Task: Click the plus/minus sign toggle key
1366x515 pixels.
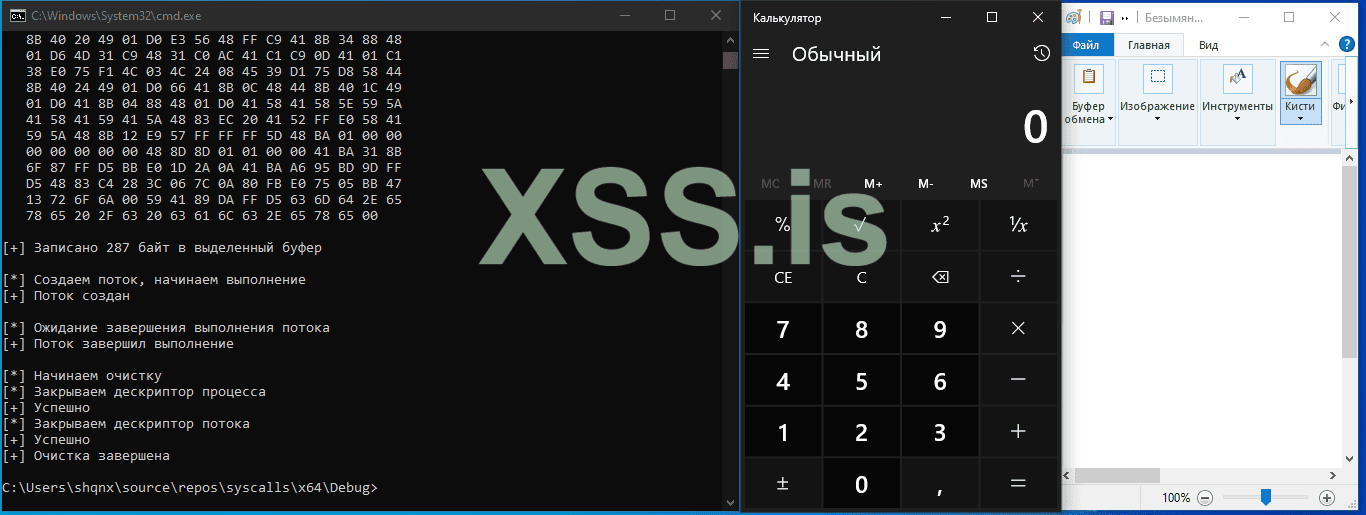Action: (x=783, y=484)
